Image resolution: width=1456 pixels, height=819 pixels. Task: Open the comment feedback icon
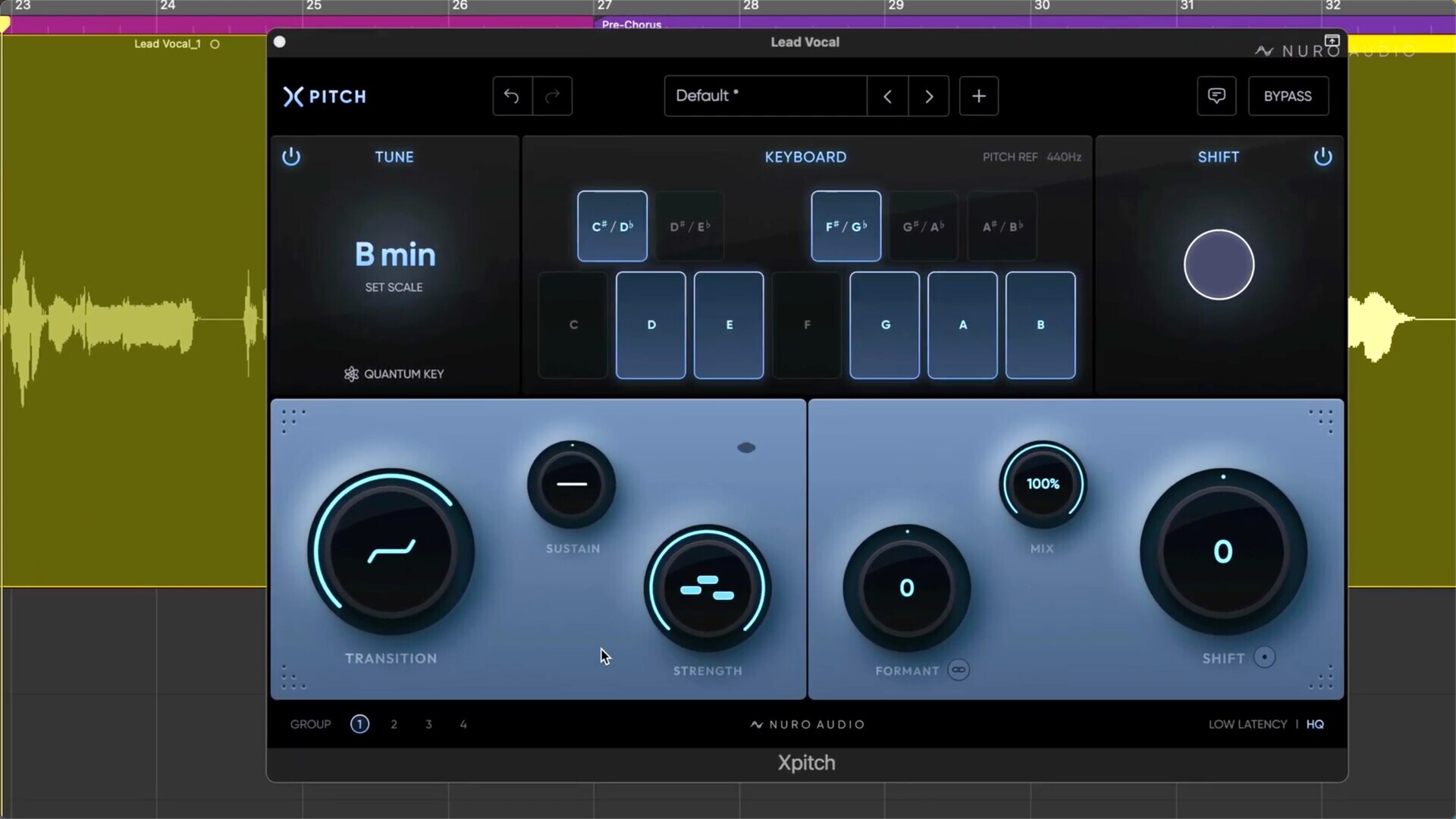pyautogui.click(x=1216, y=96)
